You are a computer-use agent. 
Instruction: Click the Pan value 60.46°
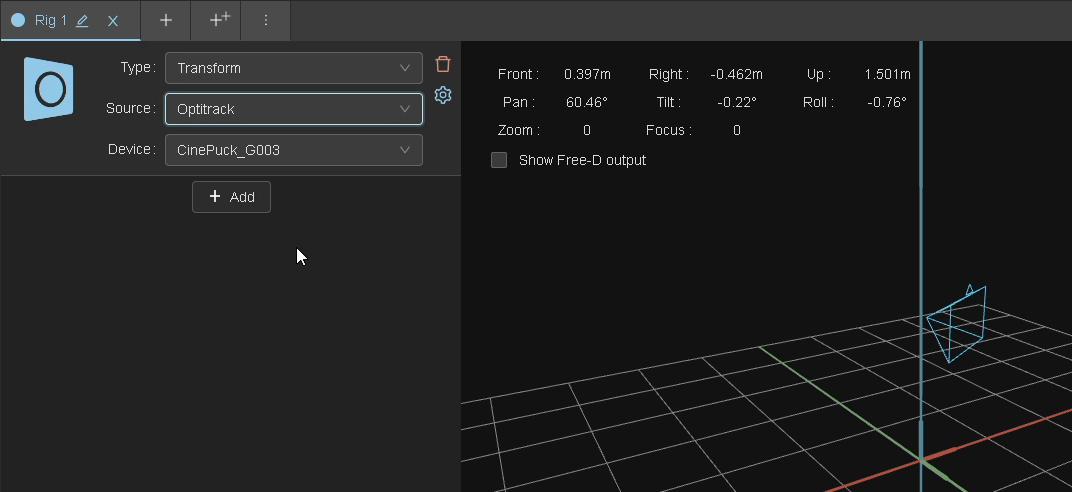tap(586, 102)
